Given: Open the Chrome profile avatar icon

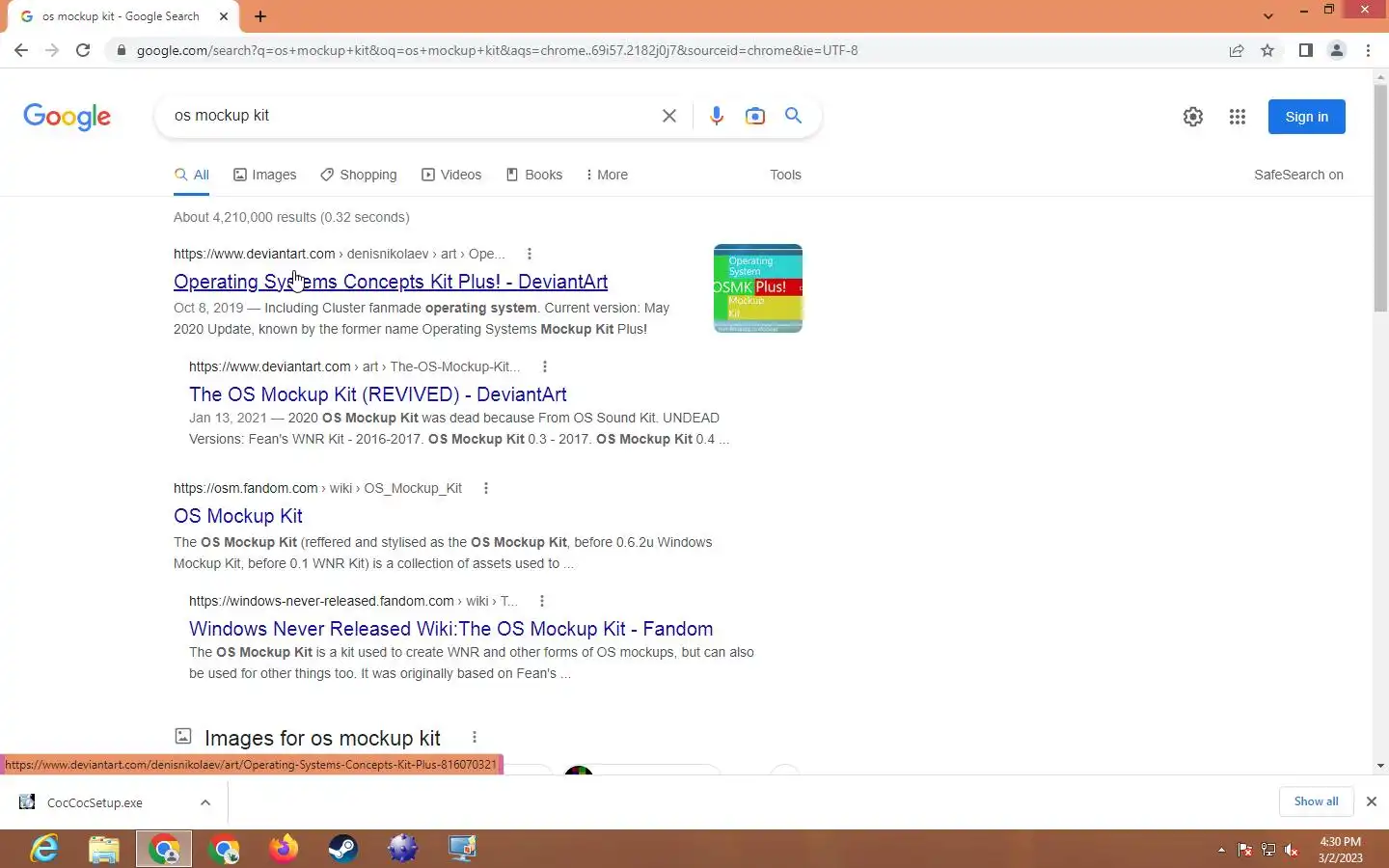Looking at the screenshot, I should point(1337,50).
